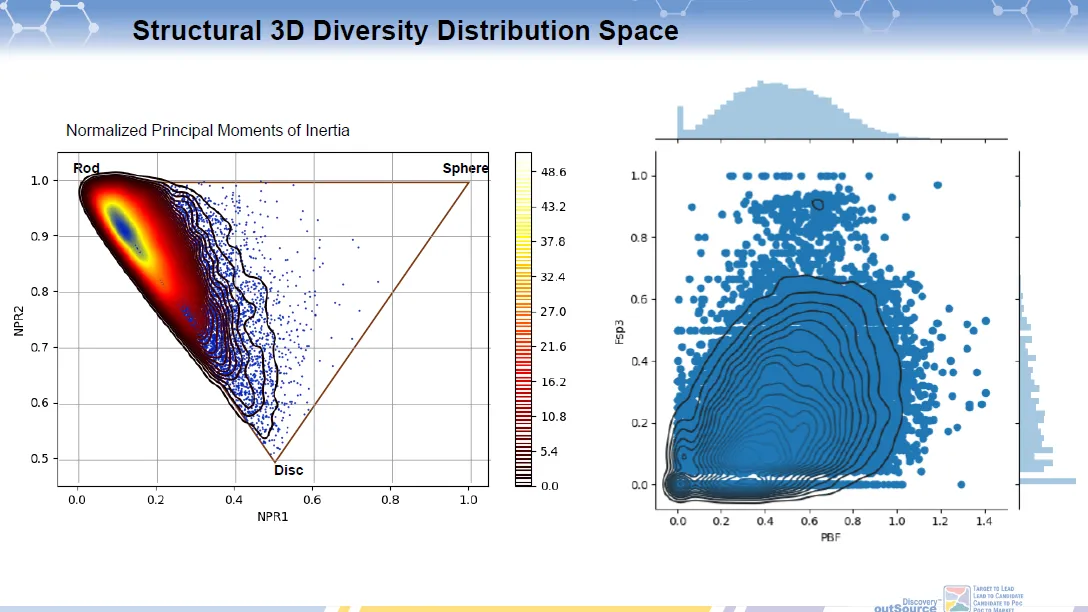Click the Normalized Principal Moments of Inertia heading
Screen dimensions: 1088x612
(x=207, y=131)
